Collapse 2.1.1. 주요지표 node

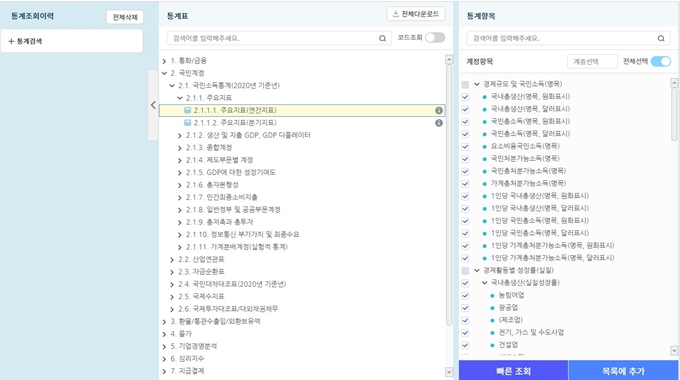(180, 98)
